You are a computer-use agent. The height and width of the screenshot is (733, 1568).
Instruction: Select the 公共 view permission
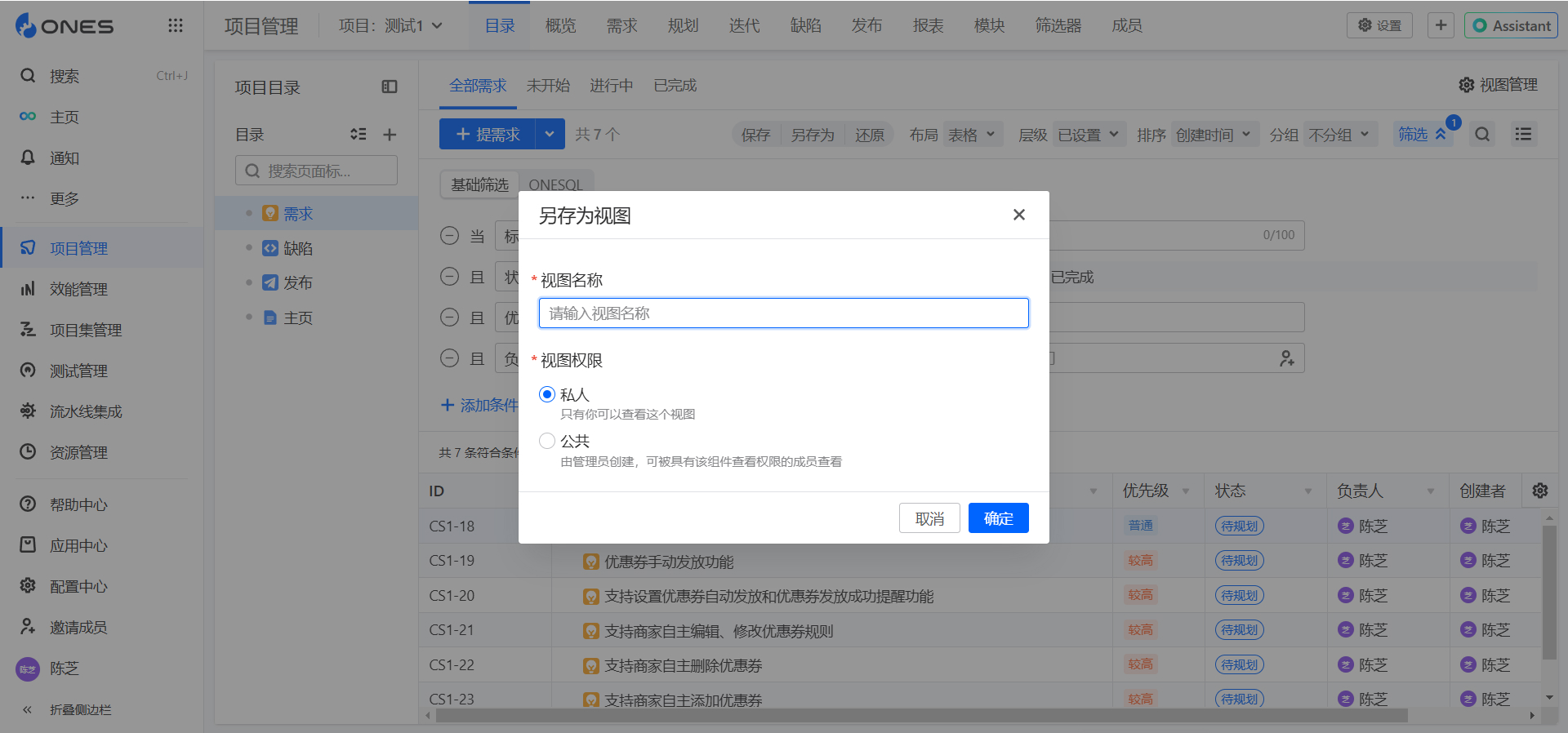547,441
